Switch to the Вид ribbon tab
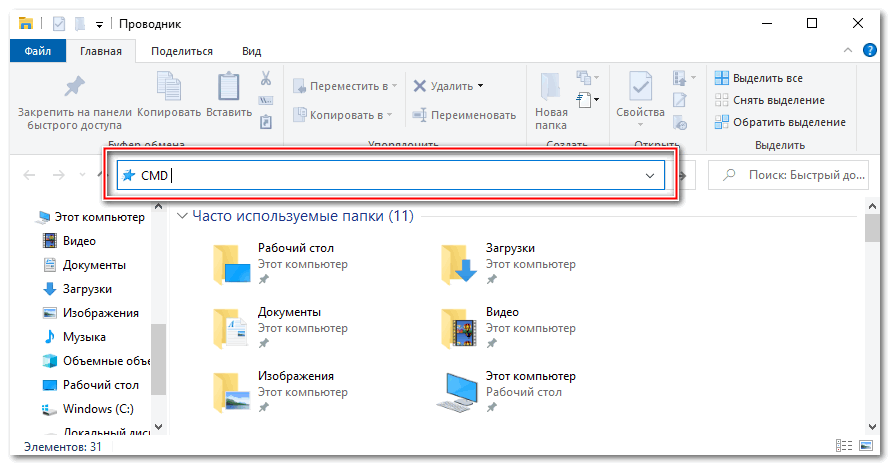Image resolution: width=891 pixels, height=466 pixels. [252, 51]
